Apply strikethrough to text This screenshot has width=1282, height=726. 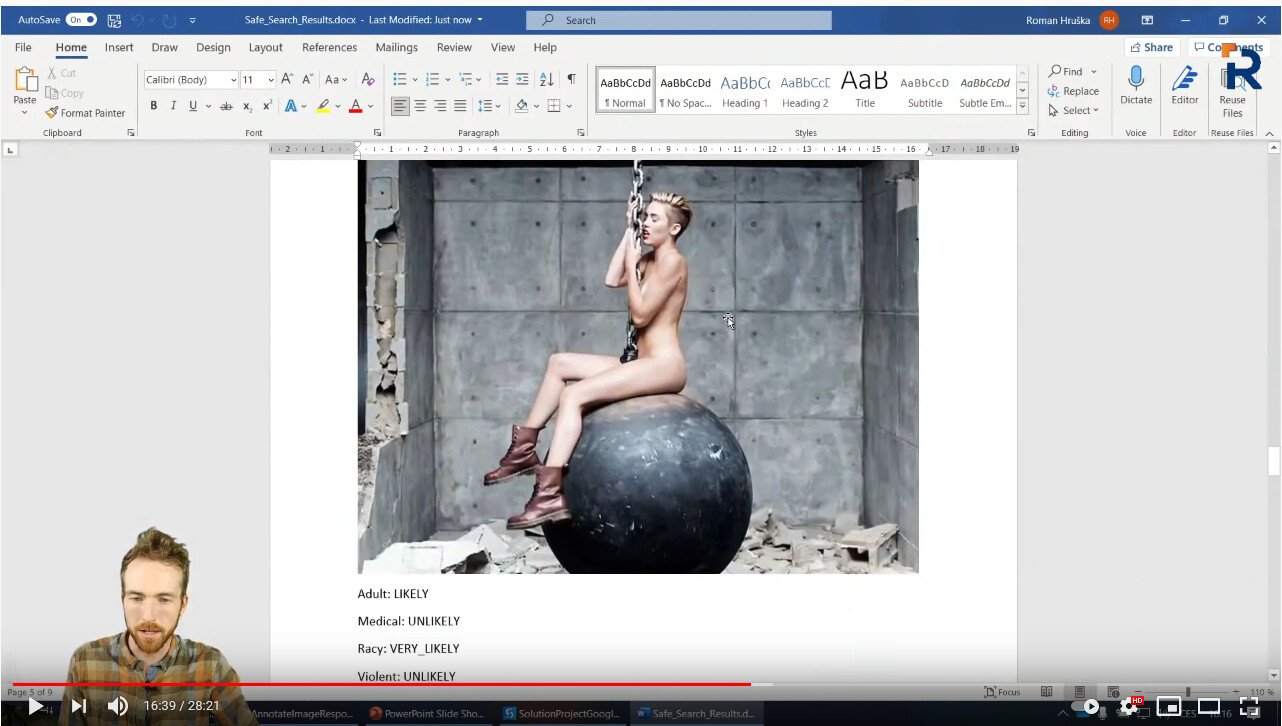click(x=226, y=106)
